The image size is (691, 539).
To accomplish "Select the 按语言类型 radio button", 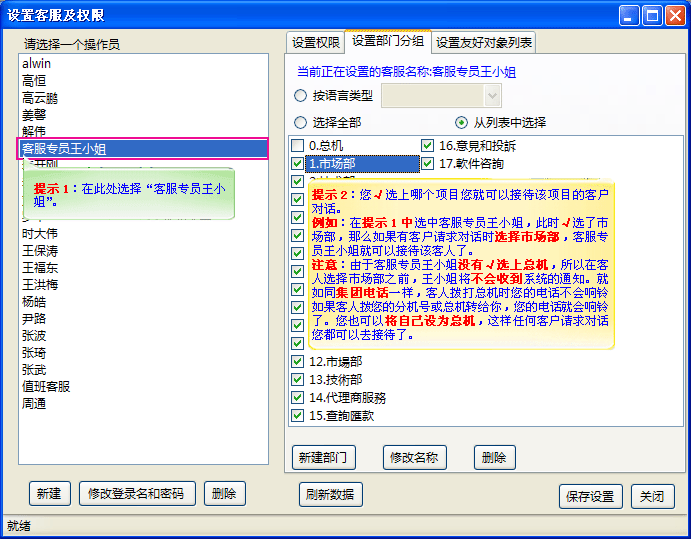I will (301, 96).
